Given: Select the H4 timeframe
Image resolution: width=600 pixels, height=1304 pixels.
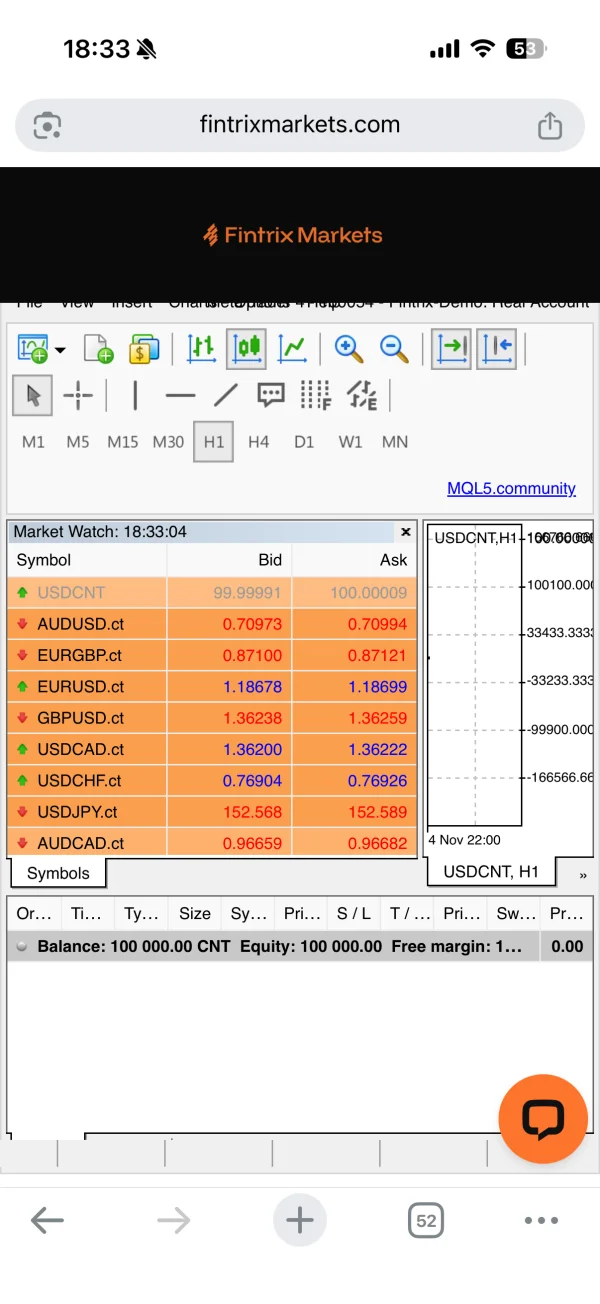Looking at the screenshot, I should pyautogui.click(x=258, y=442).
